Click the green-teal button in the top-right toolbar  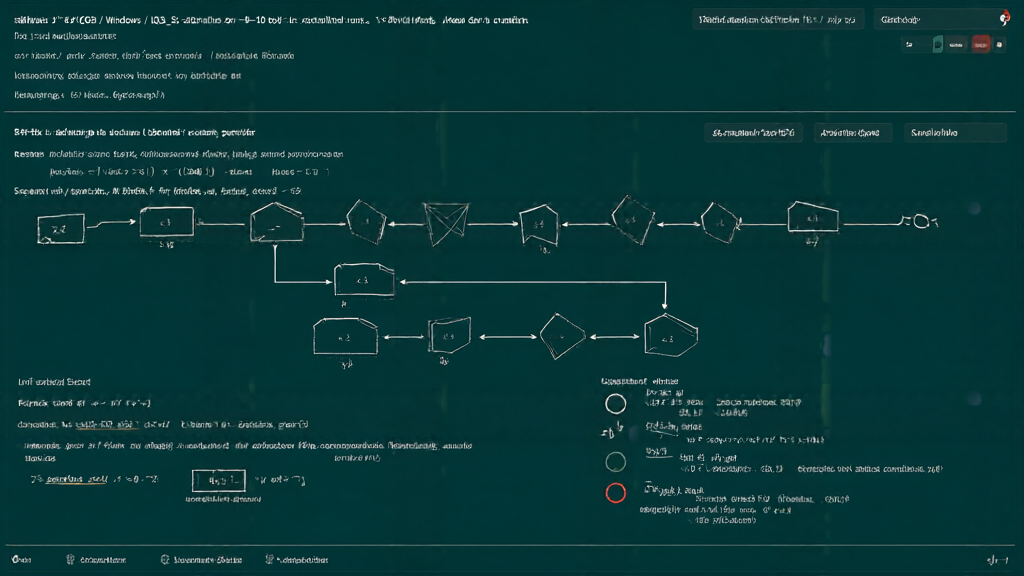[x=938, y=44]
